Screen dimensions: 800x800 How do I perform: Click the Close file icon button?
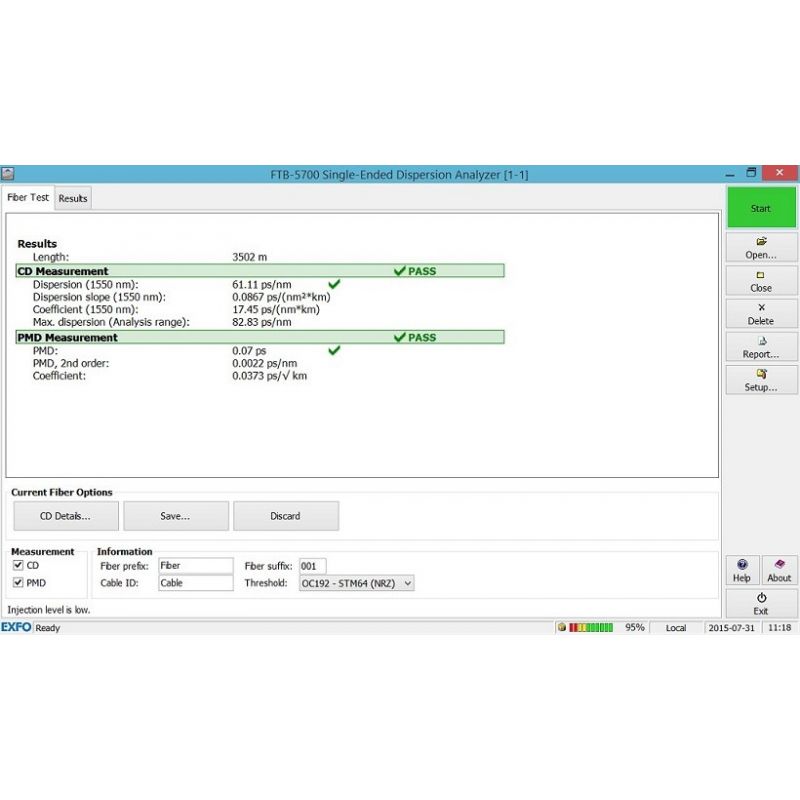coord(761,281)
